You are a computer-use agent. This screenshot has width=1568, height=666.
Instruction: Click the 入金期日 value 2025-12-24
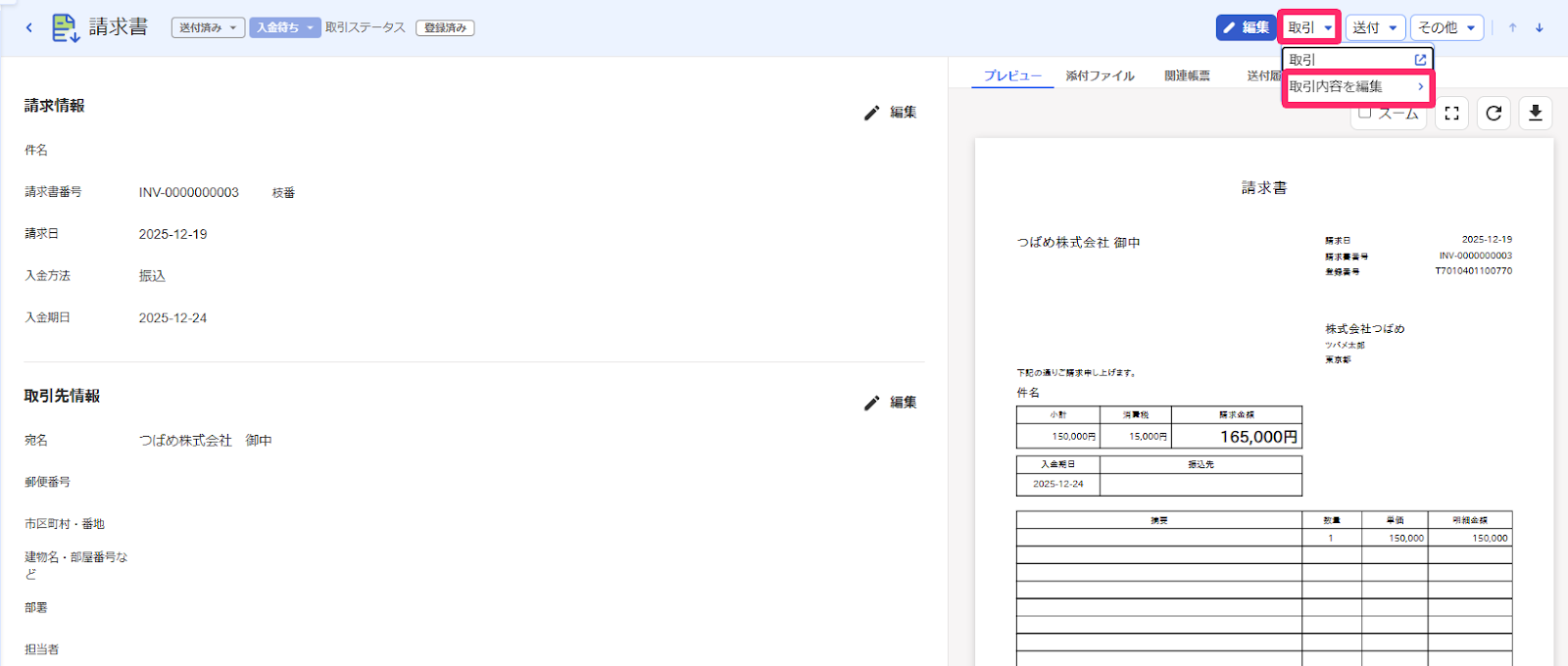click(x=172, y=318)
